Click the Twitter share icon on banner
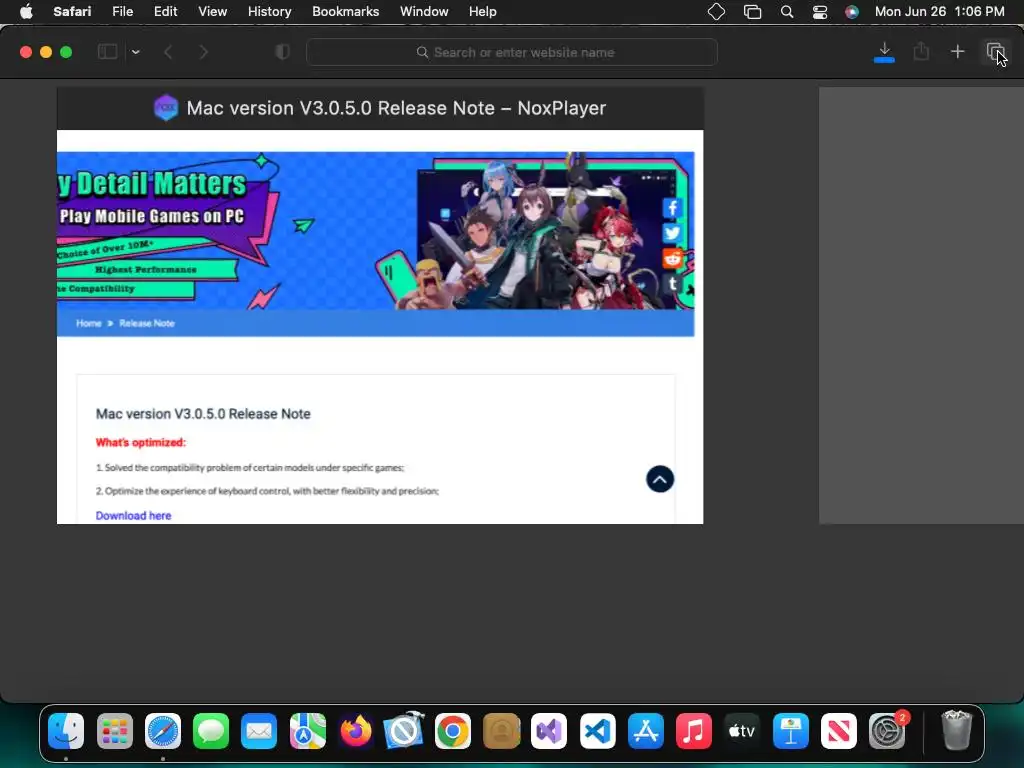Screen dimensions: 1024x768 tap(672, 233)
